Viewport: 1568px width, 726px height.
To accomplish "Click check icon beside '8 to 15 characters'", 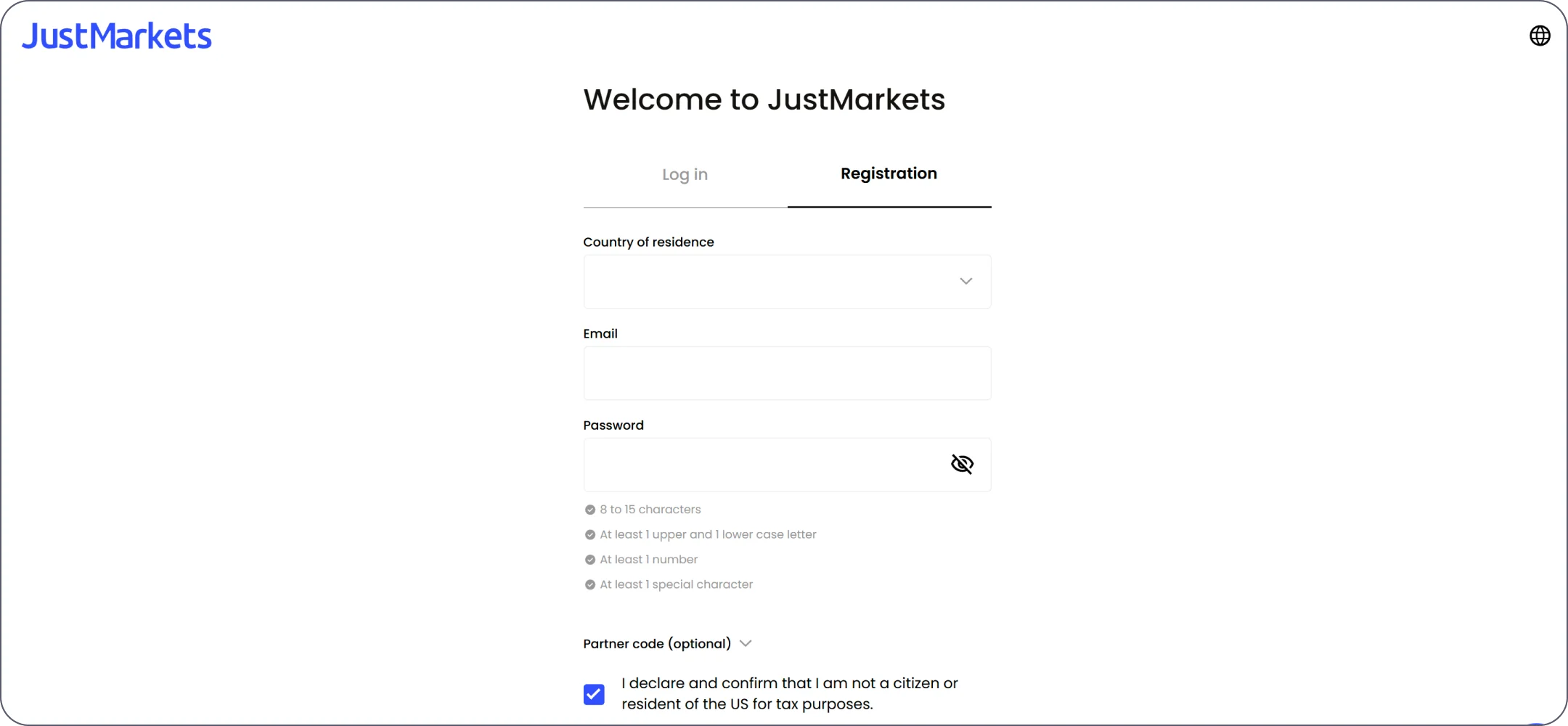I will pyautogui.click(x=590, y=510).
